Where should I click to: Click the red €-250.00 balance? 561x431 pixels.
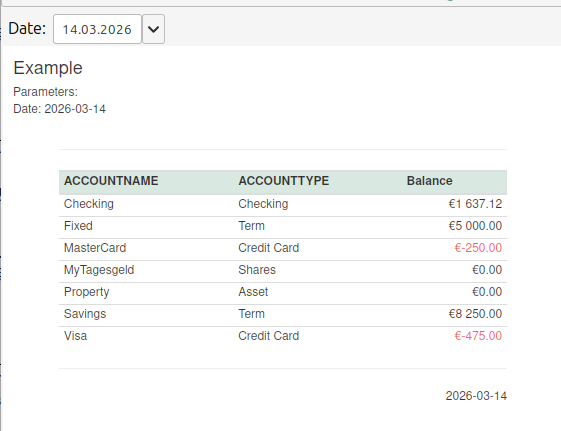(x=478, y=248)
